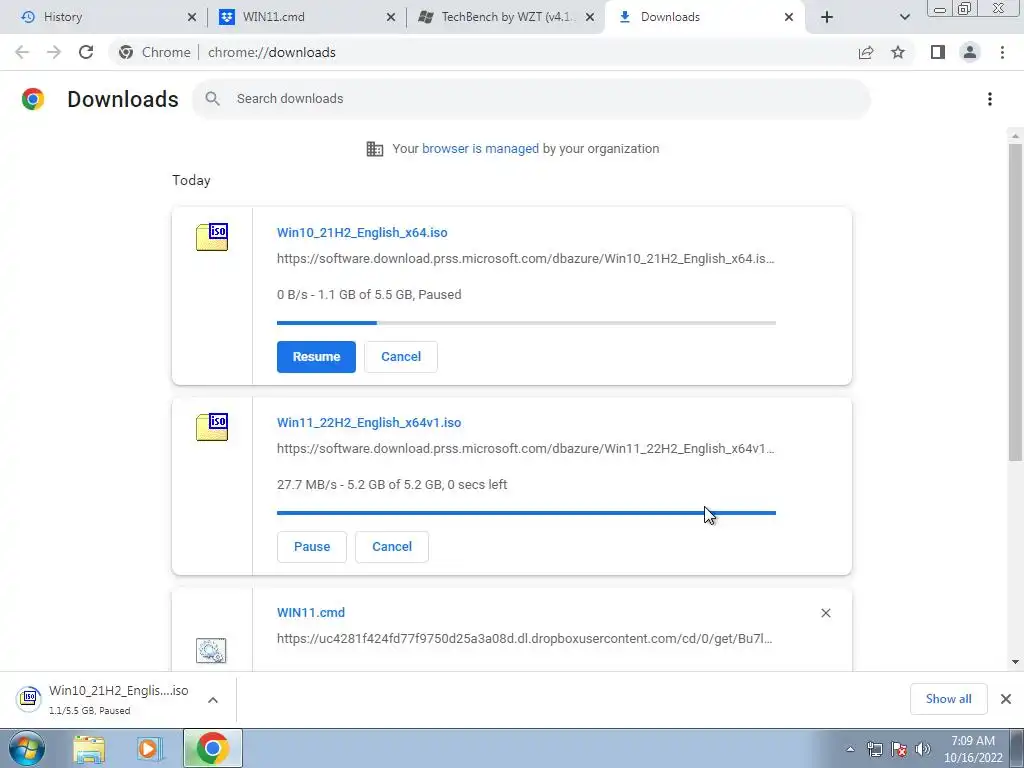This screenshot has height=768, width=1024.
Task: Open the Chrome profile avatar
Action: [970, 52]
